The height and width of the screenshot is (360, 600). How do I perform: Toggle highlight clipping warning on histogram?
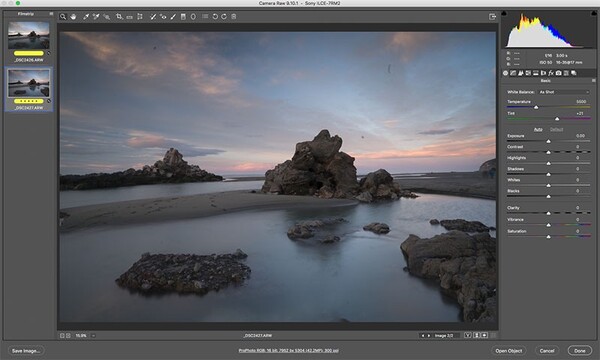(594, 13)
